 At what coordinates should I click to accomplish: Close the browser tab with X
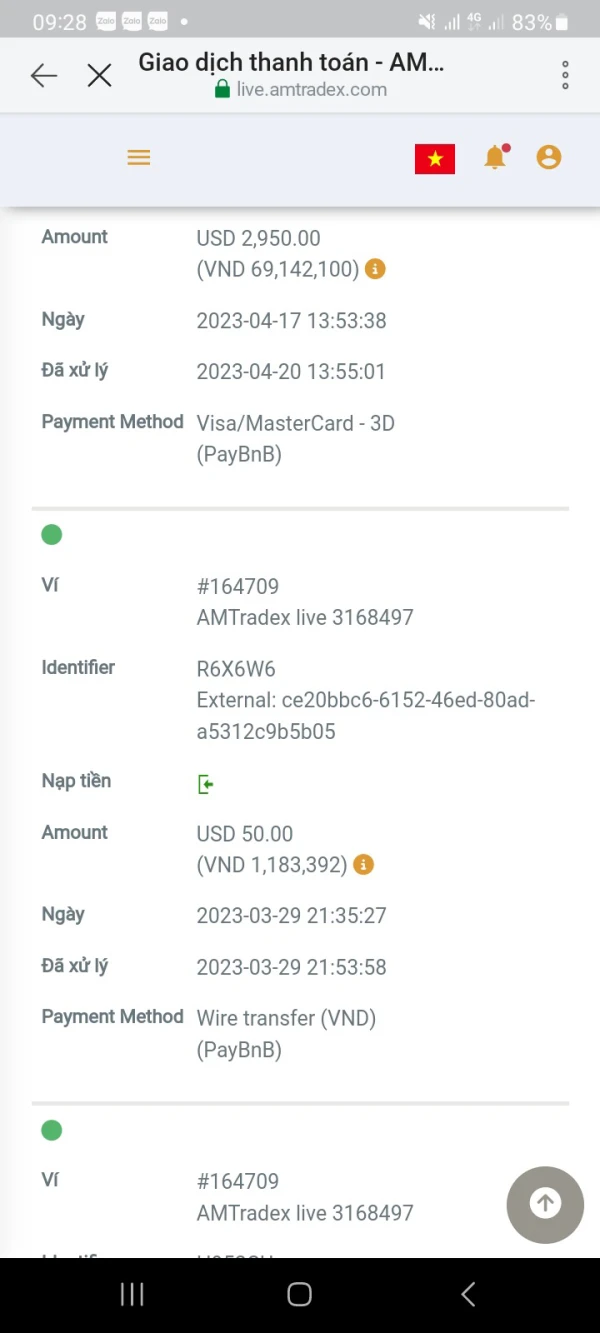99,75
